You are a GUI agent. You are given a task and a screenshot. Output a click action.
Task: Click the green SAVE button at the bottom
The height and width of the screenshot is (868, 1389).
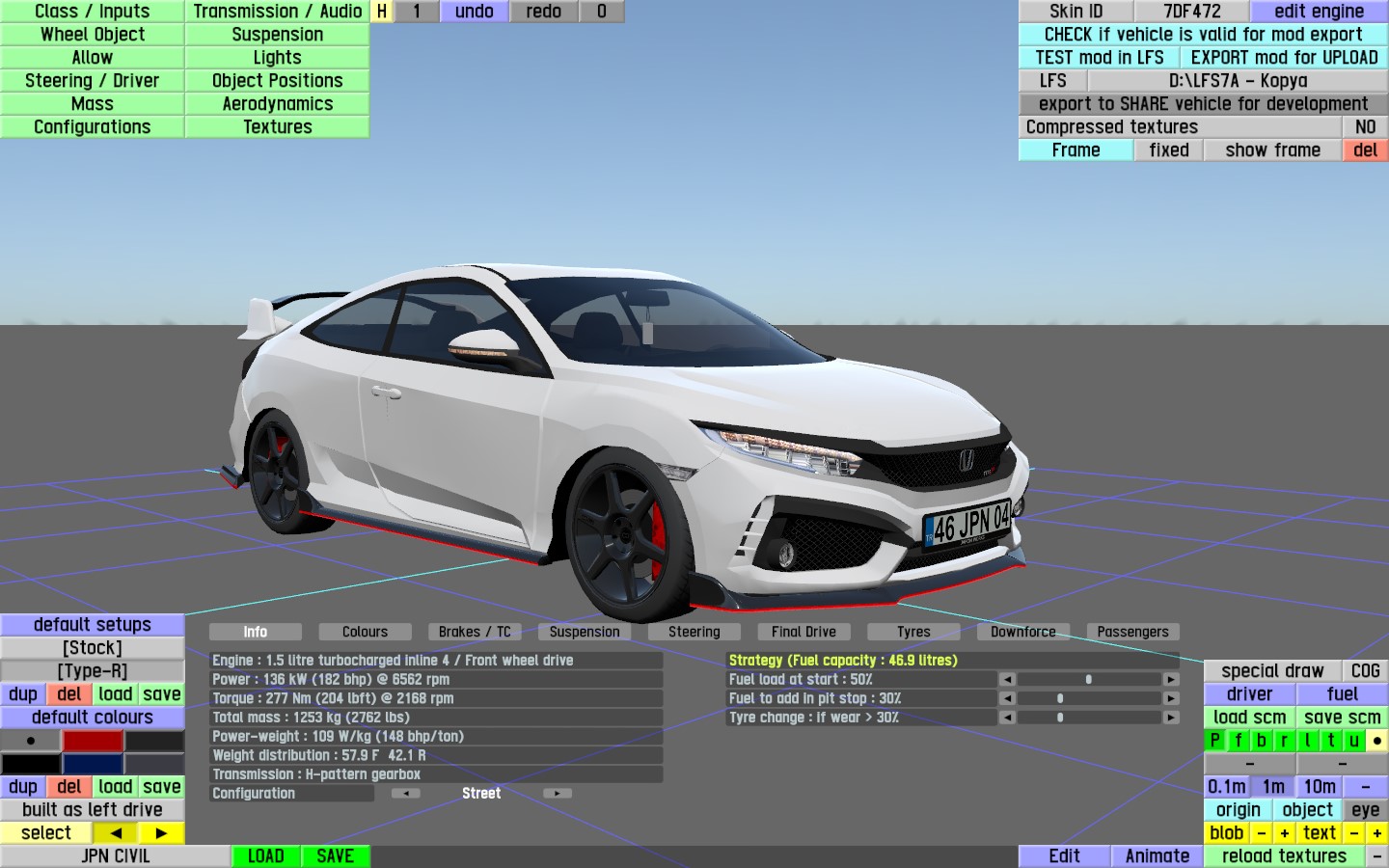coord(336,856)
